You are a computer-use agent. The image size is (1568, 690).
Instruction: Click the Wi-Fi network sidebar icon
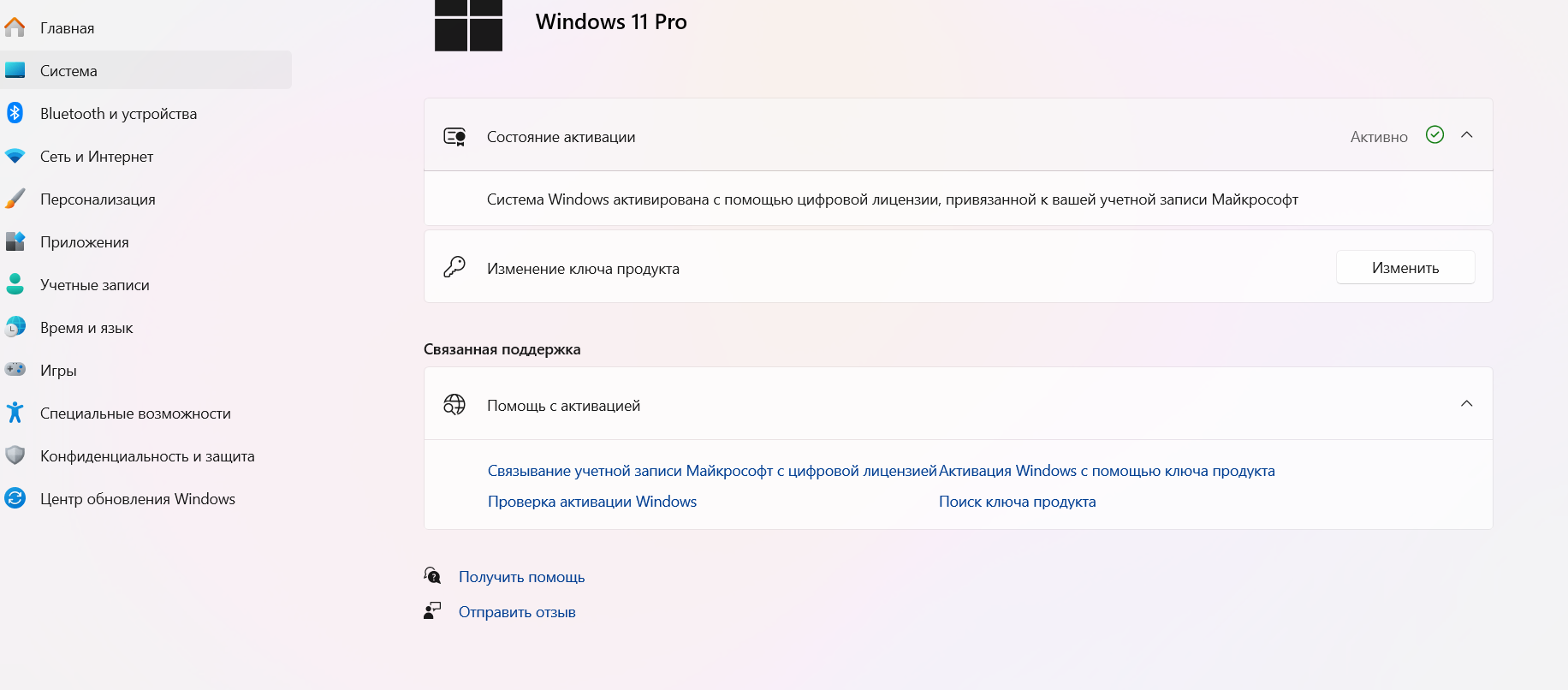[x=15, y=156]
